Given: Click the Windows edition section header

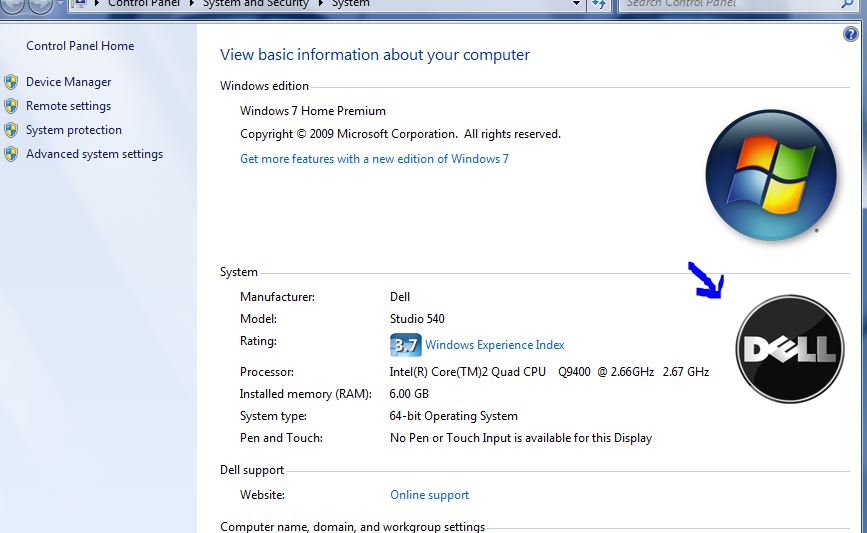Looking at the screenshot, I should coord(264,86).
